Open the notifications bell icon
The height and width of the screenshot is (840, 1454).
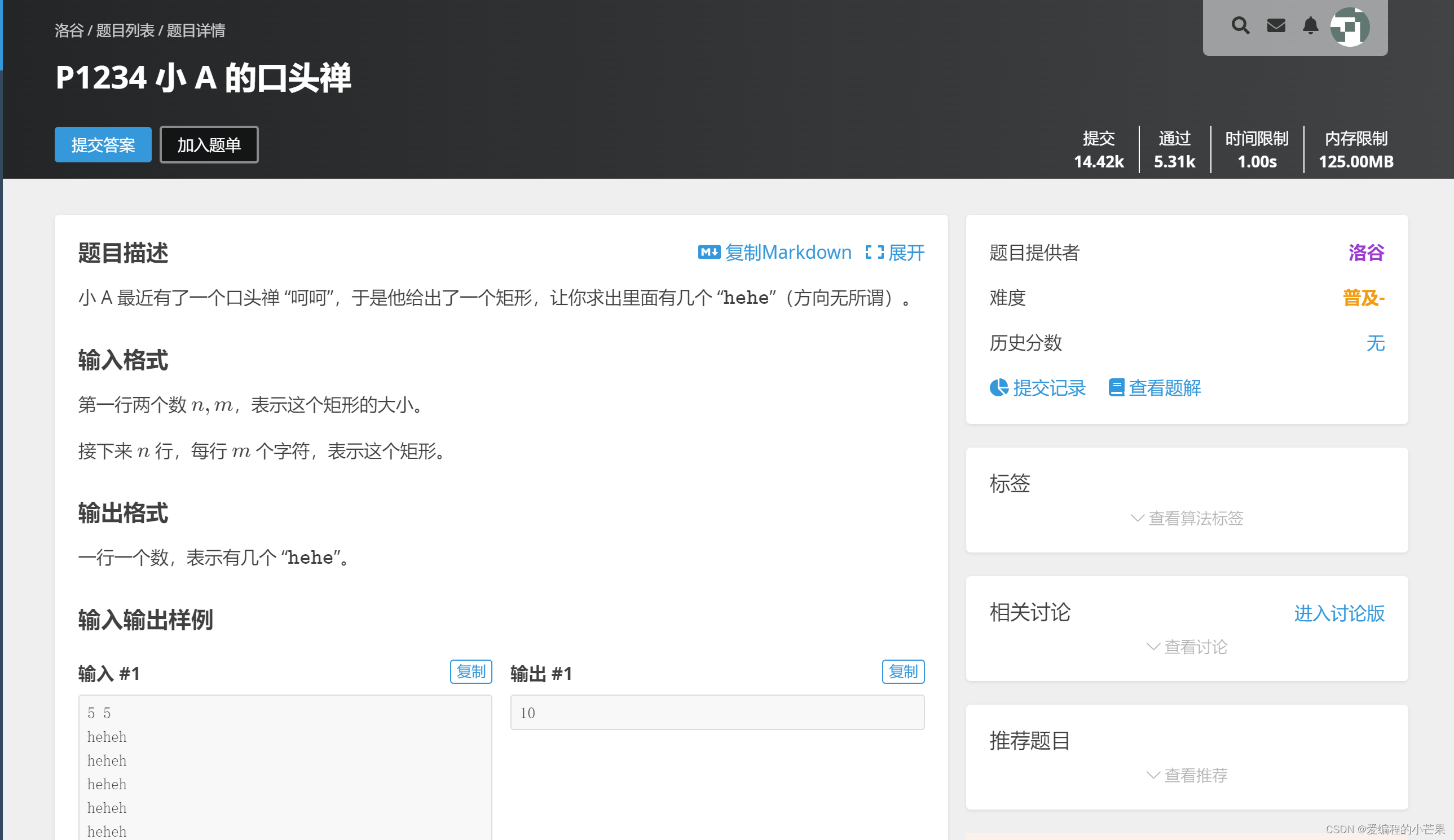tap(1310, 26)
